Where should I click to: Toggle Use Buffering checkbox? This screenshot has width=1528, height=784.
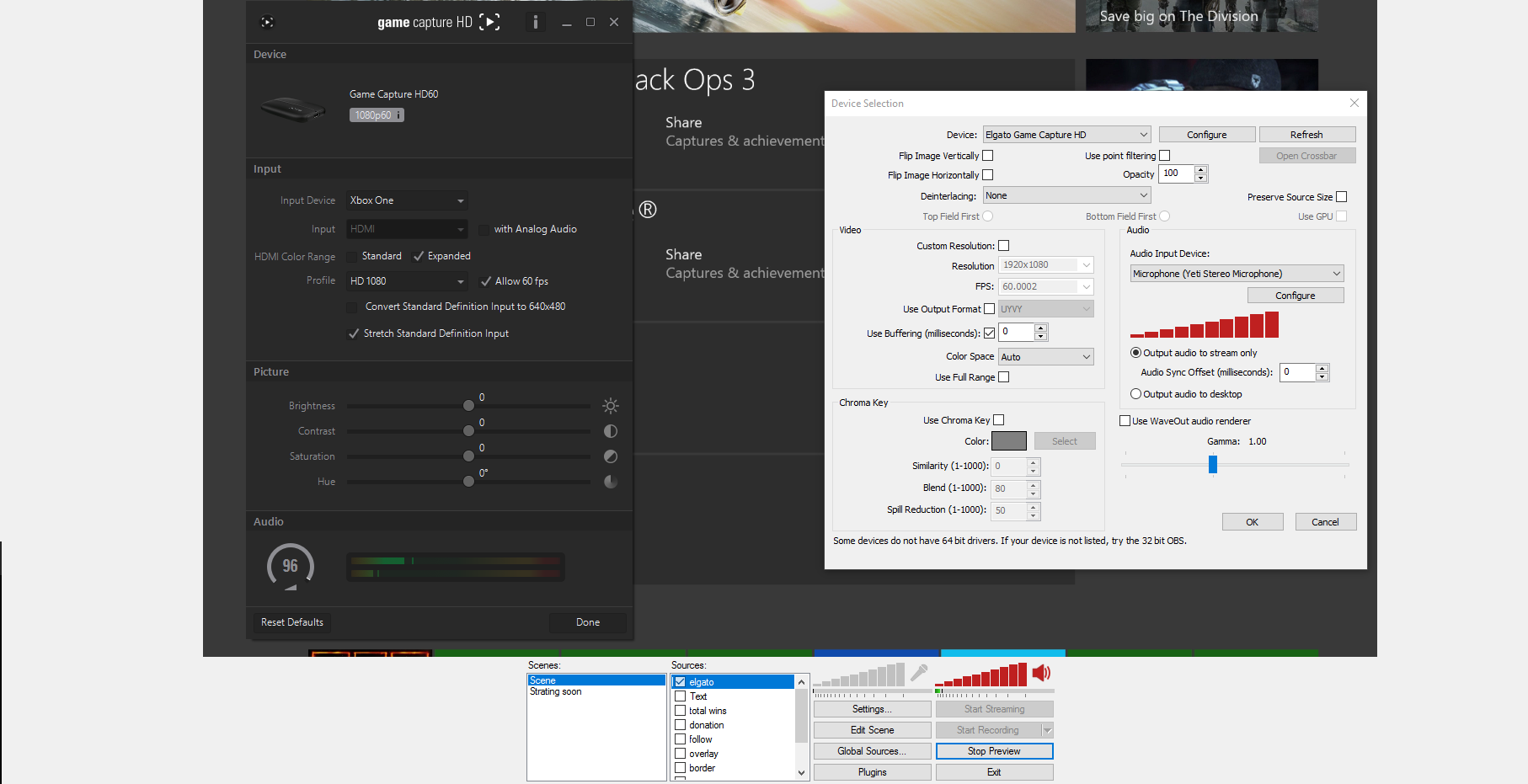pyautogui.click(x=990, y=333)
